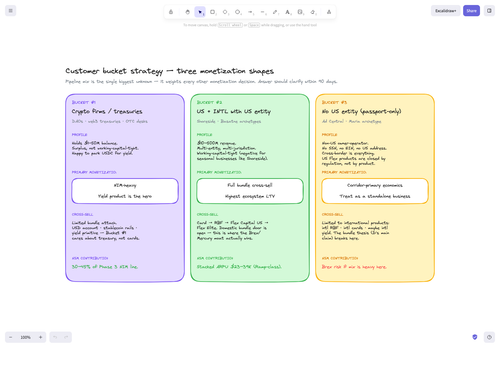Open the More tools shapes menu
This screenshot has height=375, width=500.
click(x=329, y=12)
